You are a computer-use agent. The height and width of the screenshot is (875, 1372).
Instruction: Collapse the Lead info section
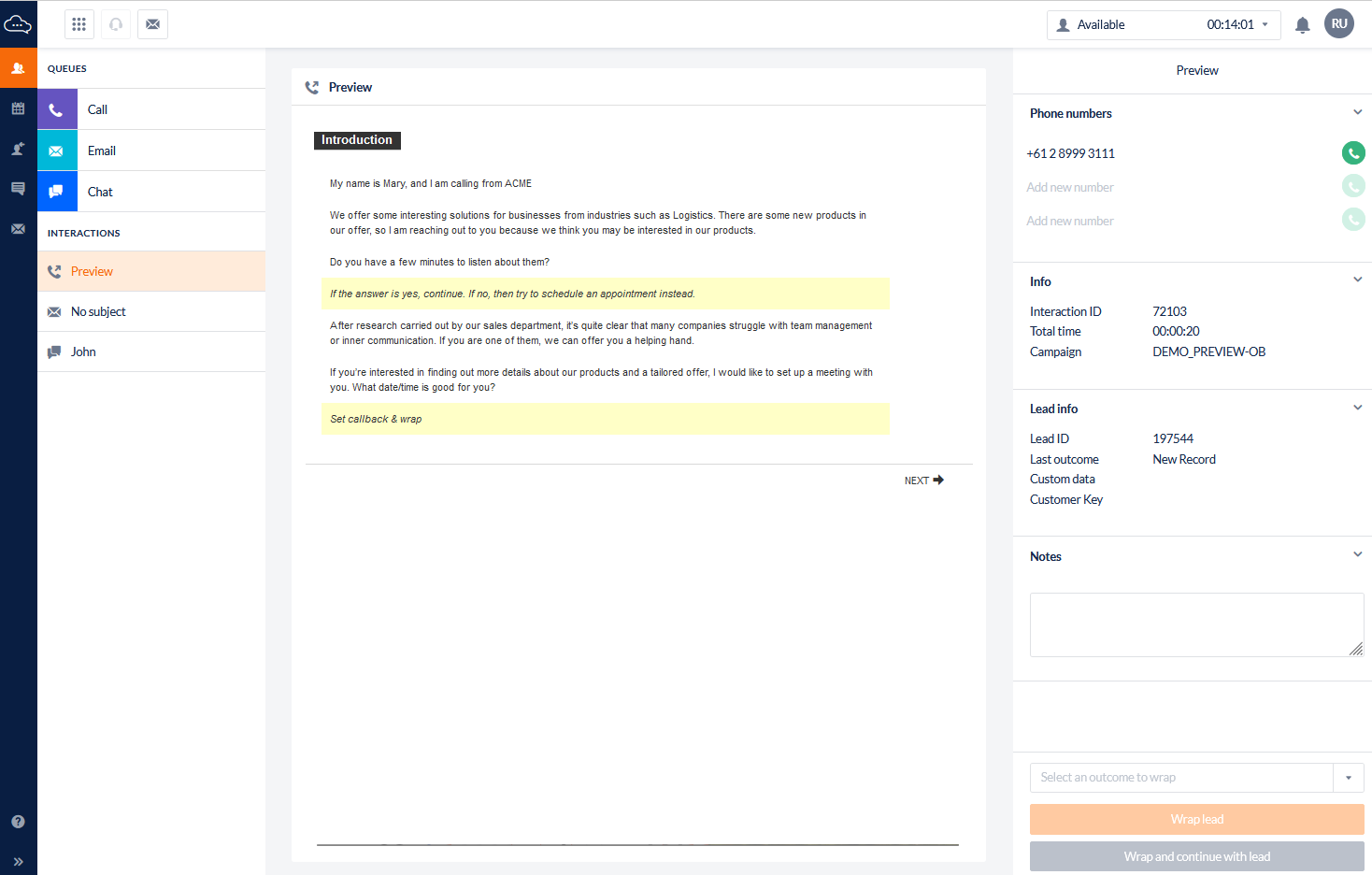pos(1357,408)
